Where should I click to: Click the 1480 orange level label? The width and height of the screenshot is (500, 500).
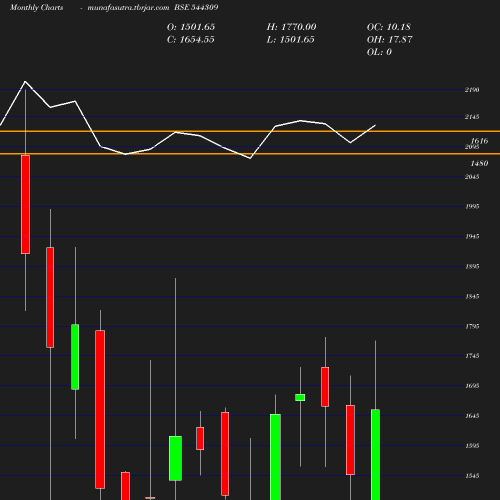point(479,163)
